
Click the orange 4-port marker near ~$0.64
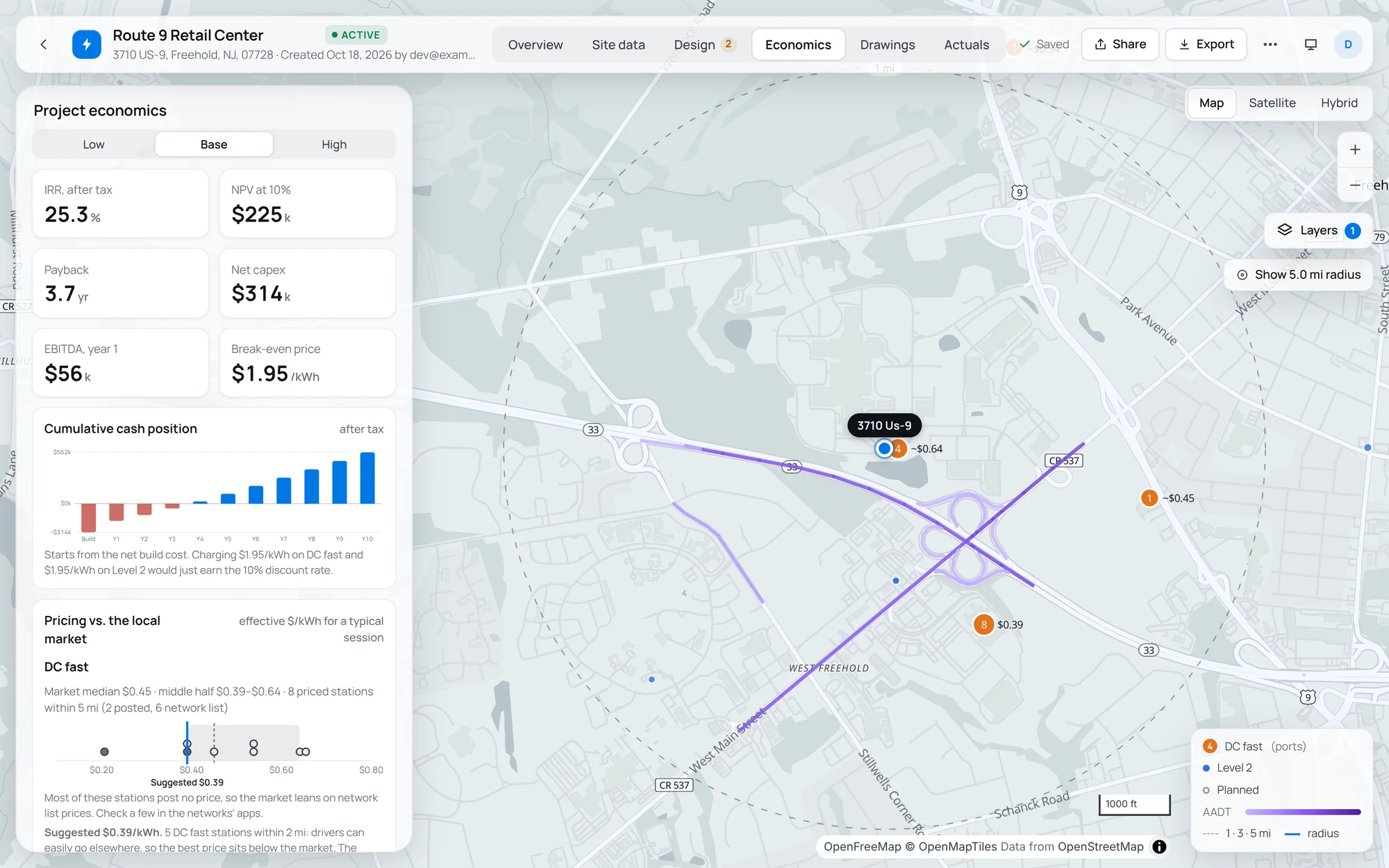click(899, 449)
